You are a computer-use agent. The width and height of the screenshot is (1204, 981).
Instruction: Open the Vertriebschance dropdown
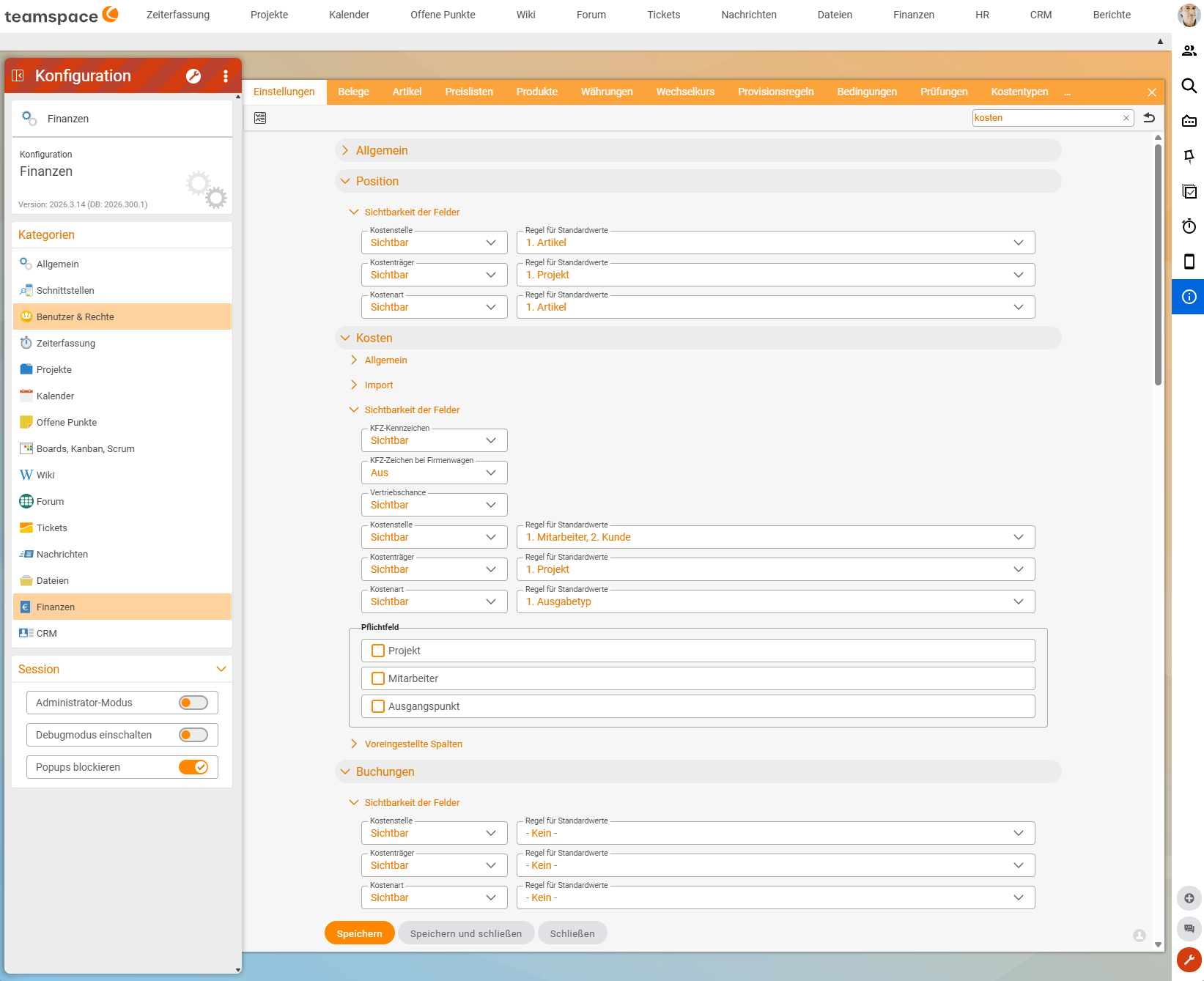pyautogui.click(x=434, y=505)
